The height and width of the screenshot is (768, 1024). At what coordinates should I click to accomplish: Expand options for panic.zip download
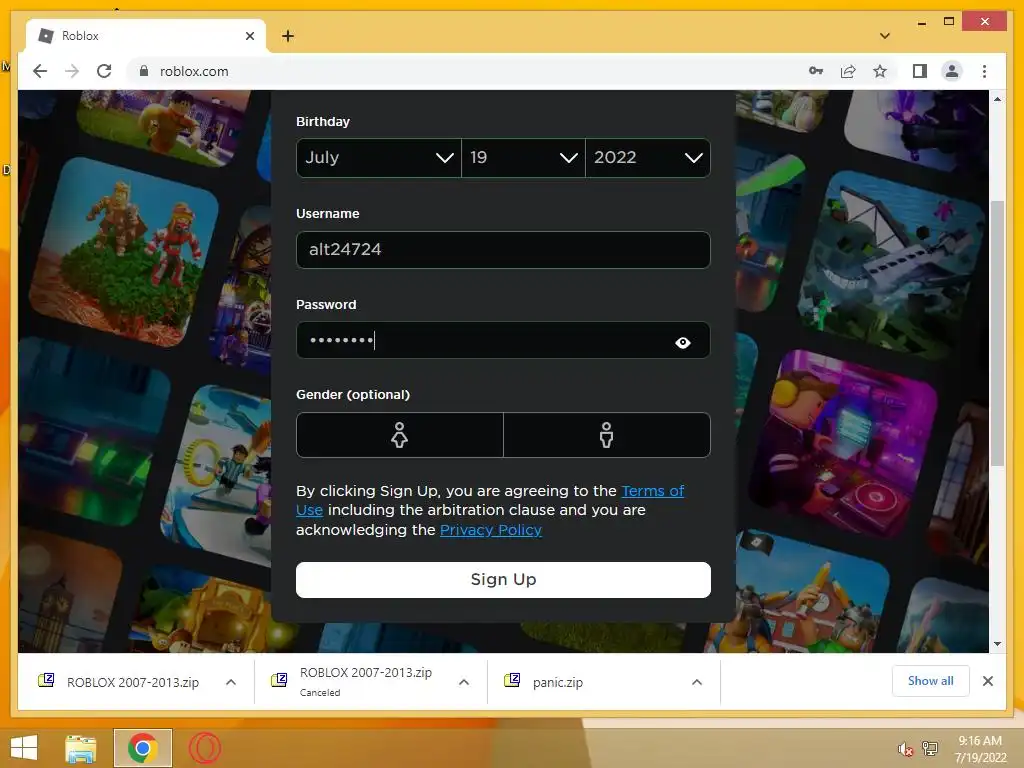697,682
